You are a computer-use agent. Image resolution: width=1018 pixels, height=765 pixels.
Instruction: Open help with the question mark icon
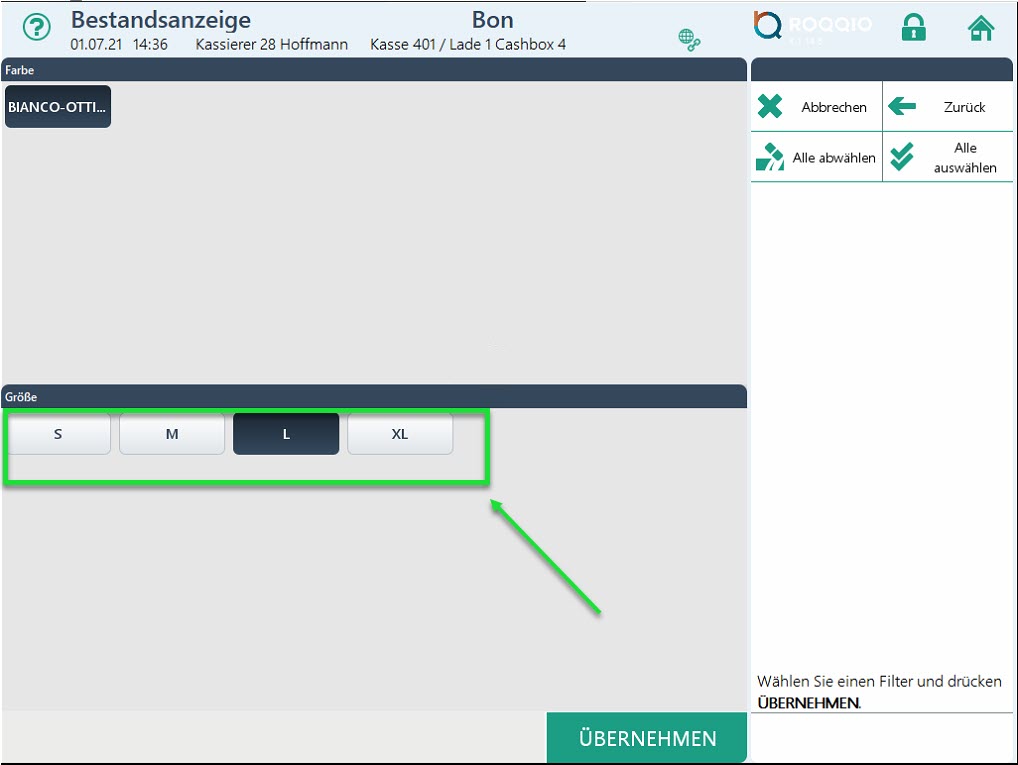point(37,28)
